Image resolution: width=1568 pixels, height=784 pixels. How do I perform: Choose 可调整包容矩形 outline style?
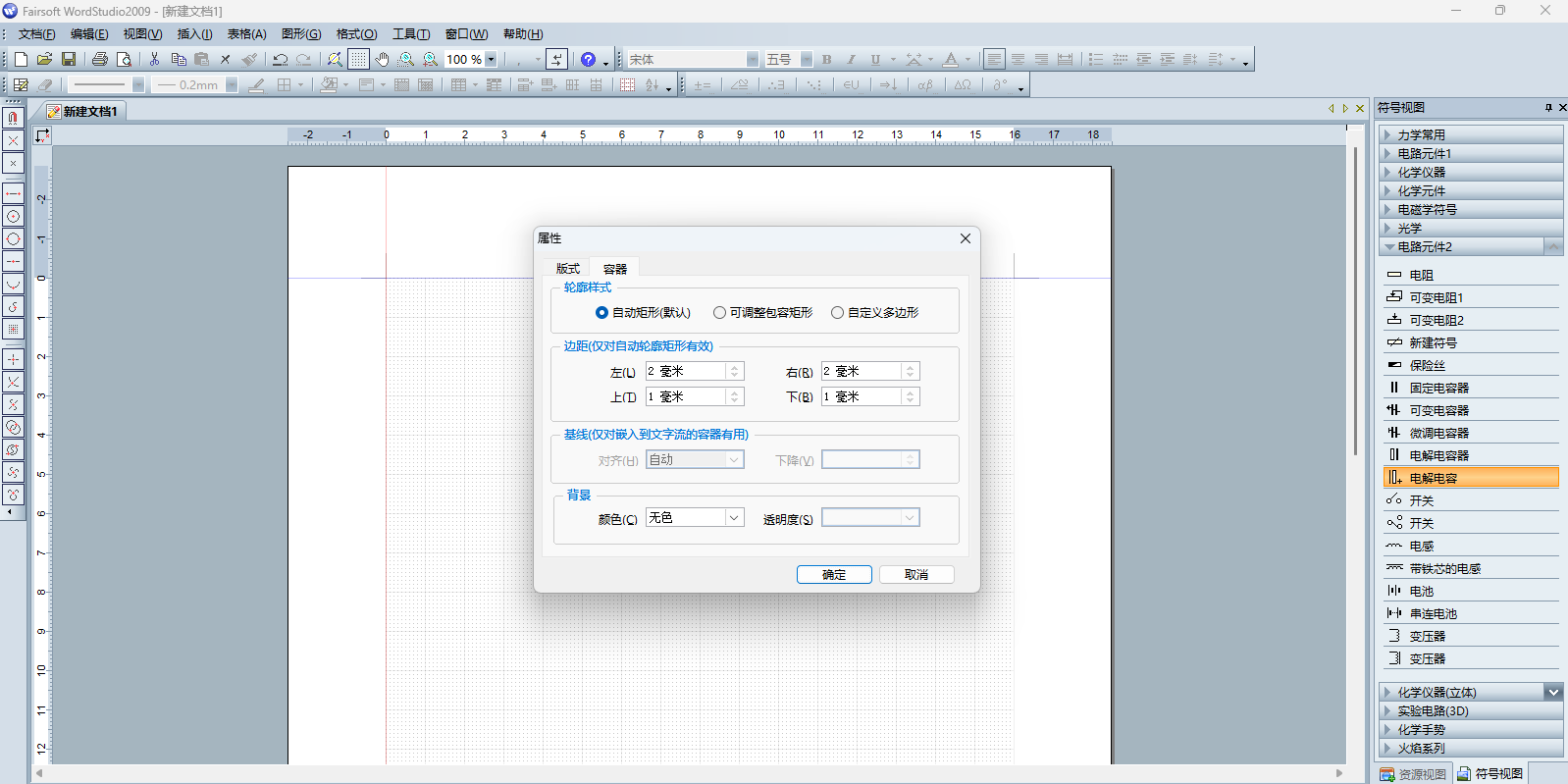[719, 313]
